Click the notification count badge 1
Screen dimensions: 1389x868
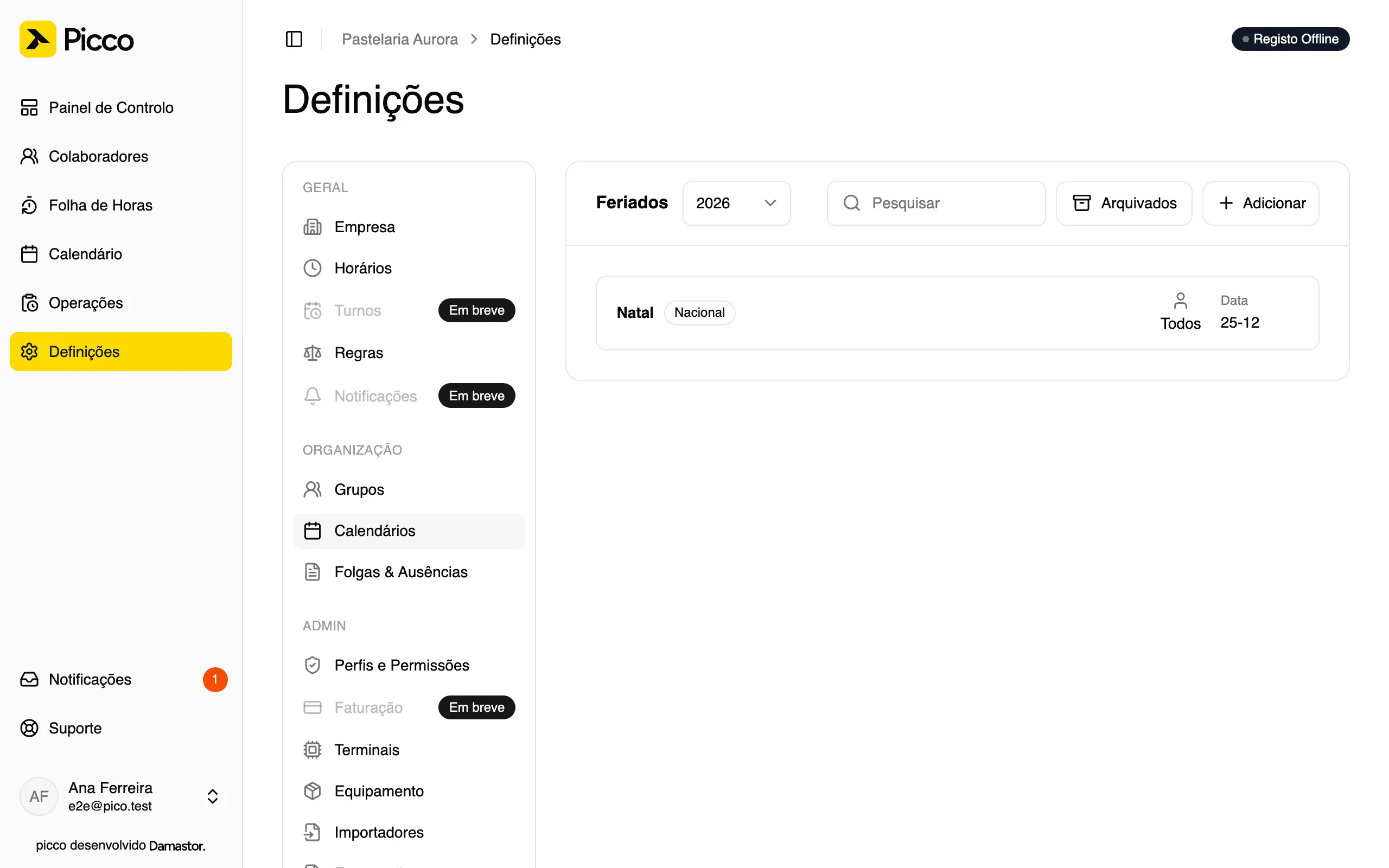tap(215, 679)
